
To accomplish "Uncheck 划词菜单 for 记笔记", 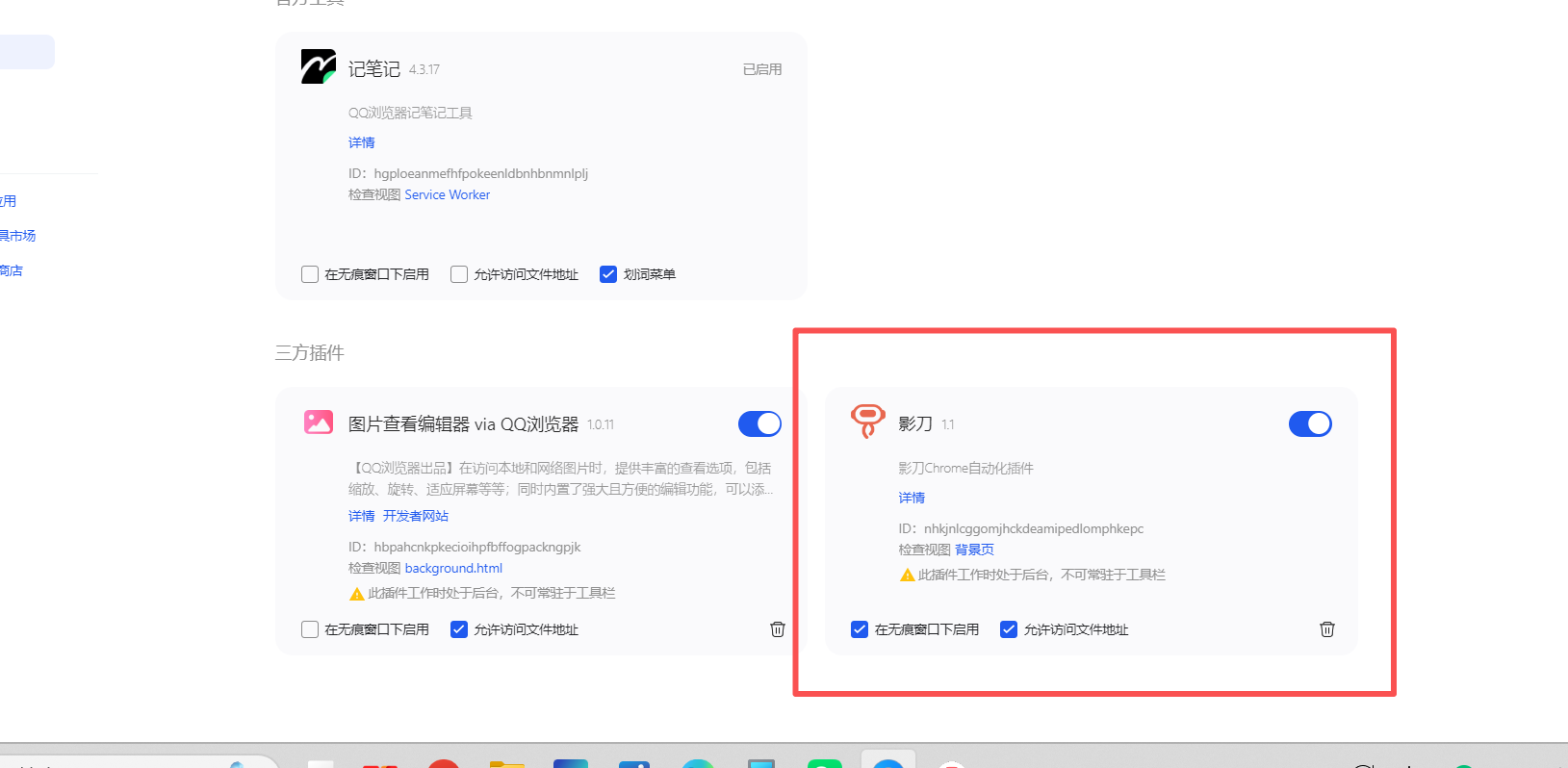I will [x=608, y=274].
